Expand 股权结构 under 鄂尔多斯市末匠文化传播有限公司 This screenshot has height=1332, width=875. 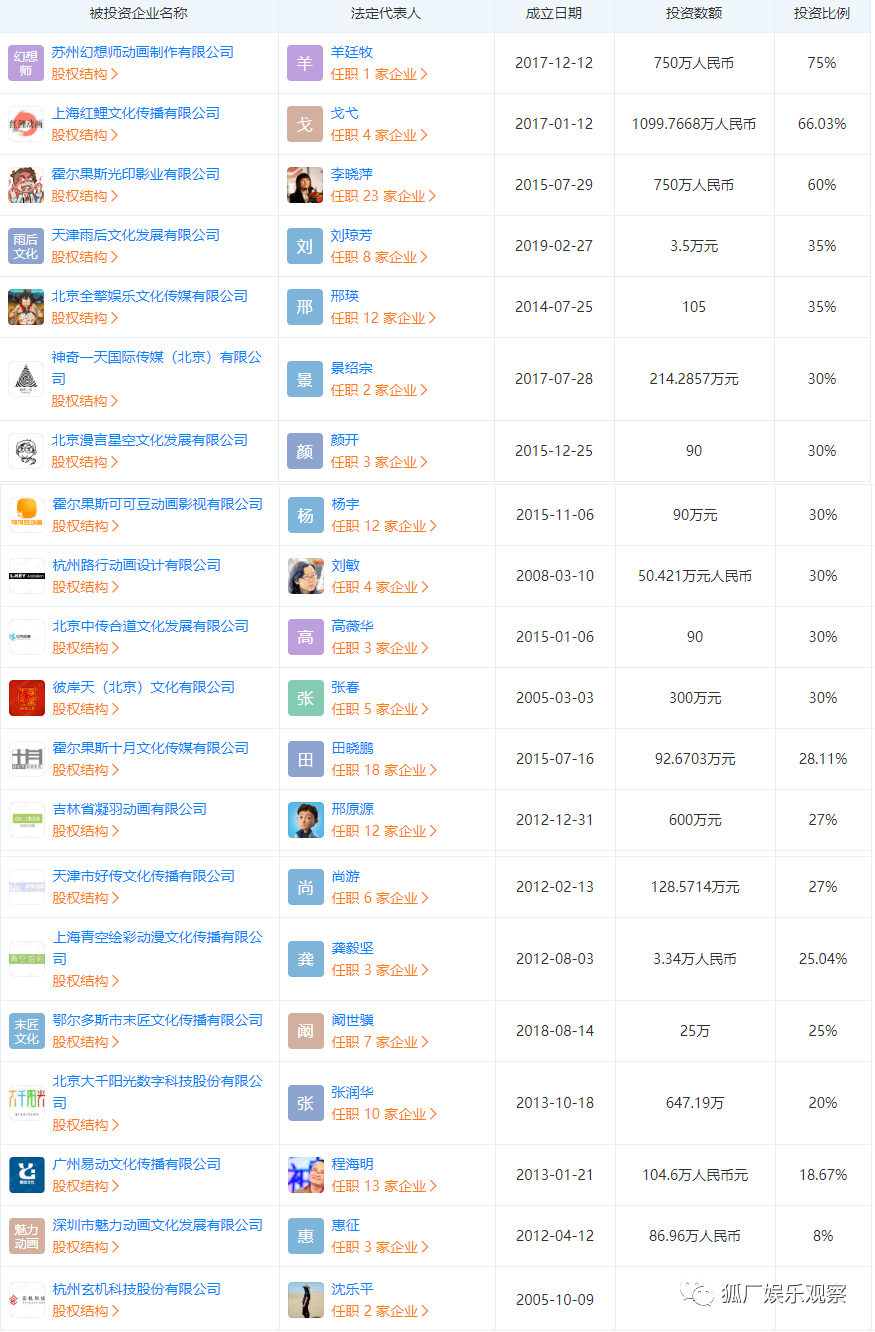[86, 1042]
